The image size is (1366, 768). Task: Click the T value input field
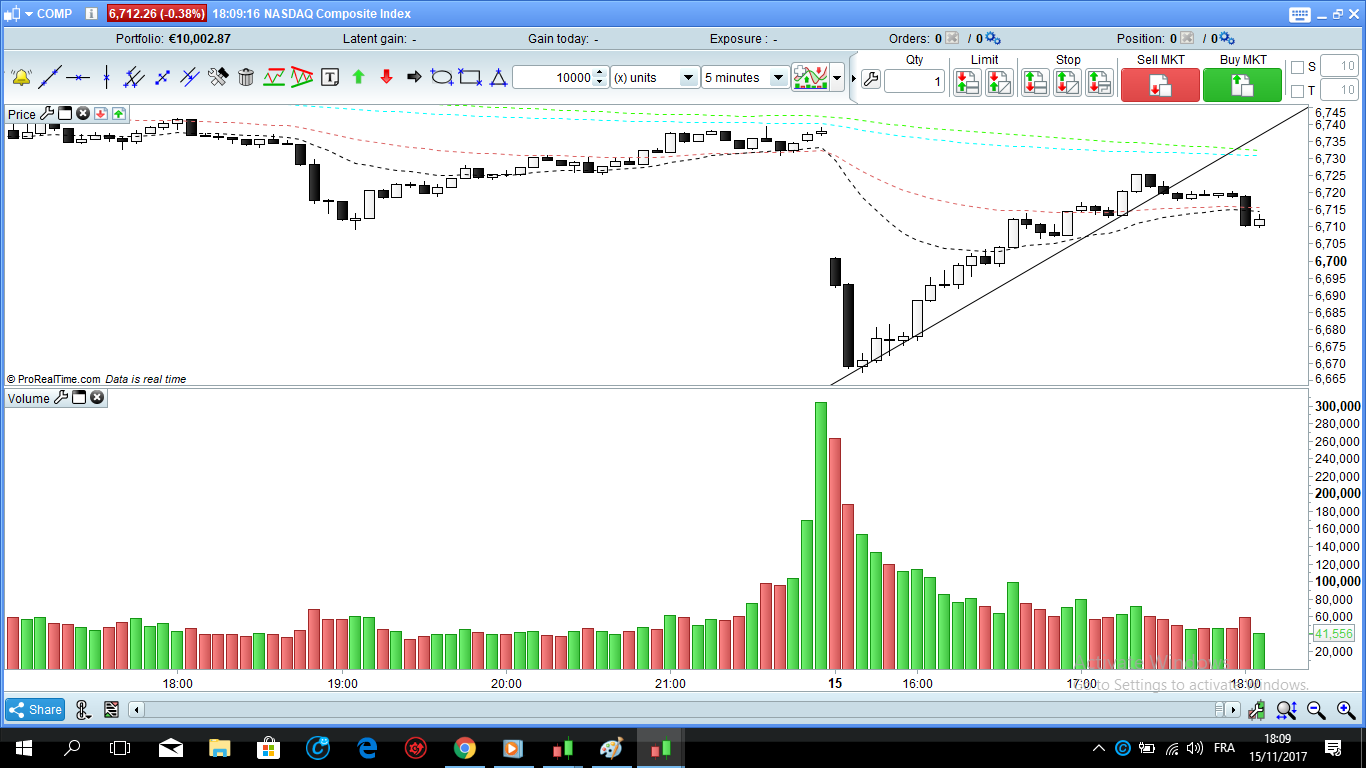pos(1340,92)
